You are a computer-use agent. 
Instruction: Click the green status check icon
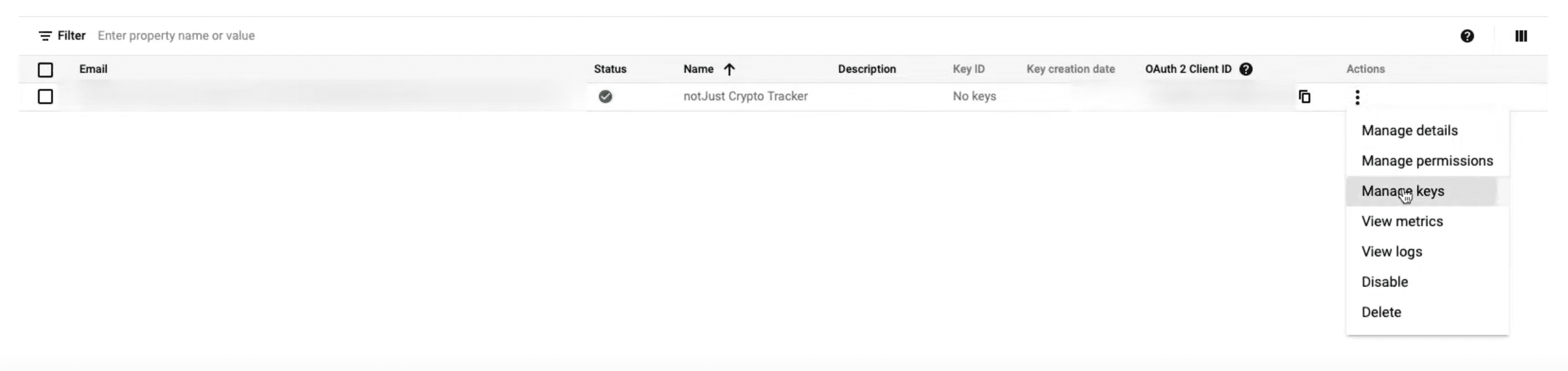(606, 97)
